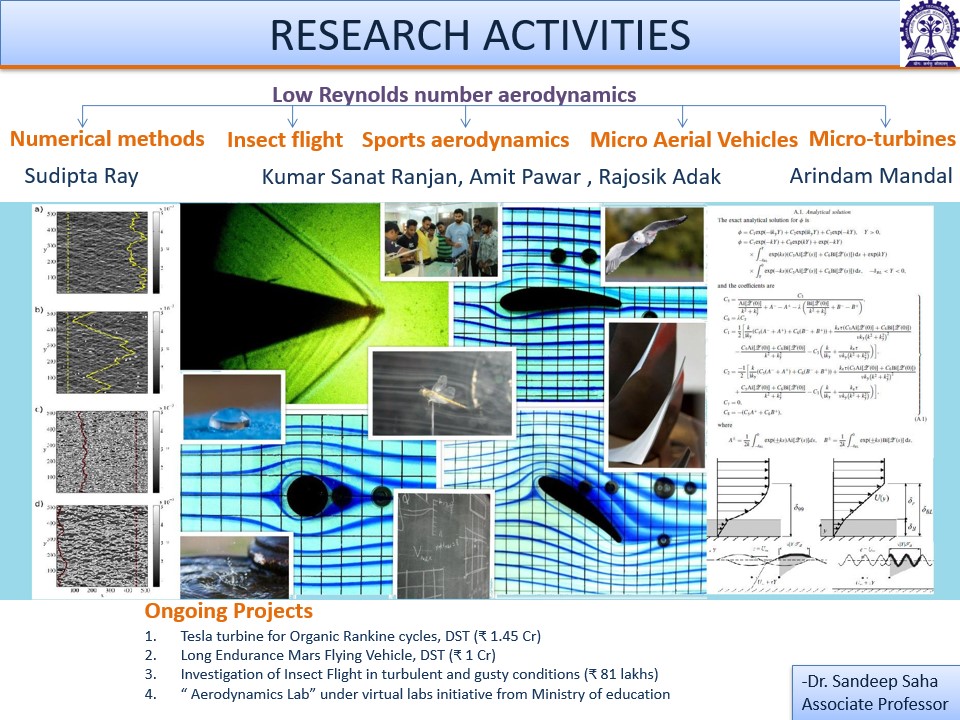Click the name Amit Pawar
960x720 pixels.
[x=525, y=176]
